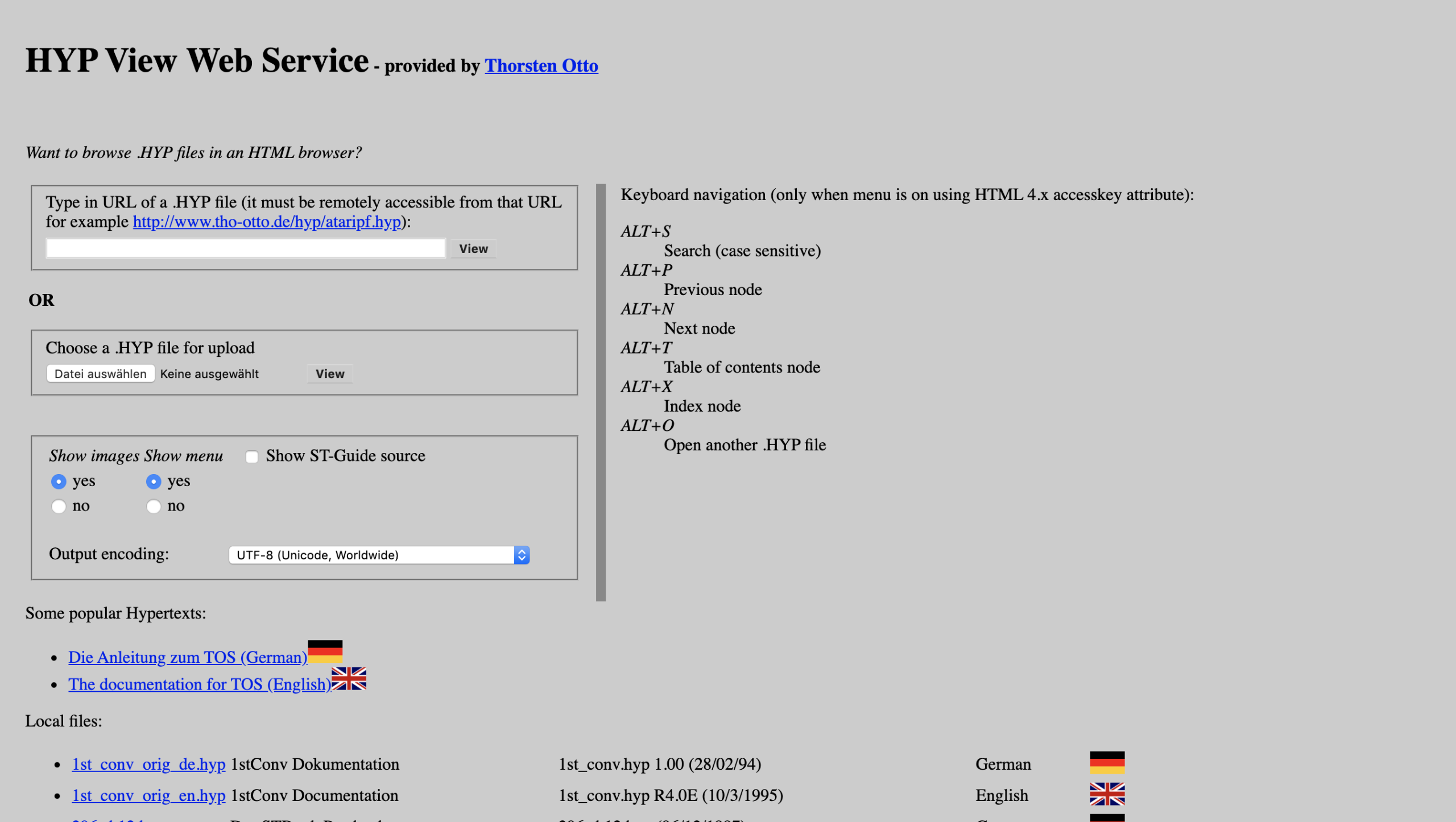Click the UK flag beside documentation for TOS
Screen dimensions: 1456x822
coord(349,678)
